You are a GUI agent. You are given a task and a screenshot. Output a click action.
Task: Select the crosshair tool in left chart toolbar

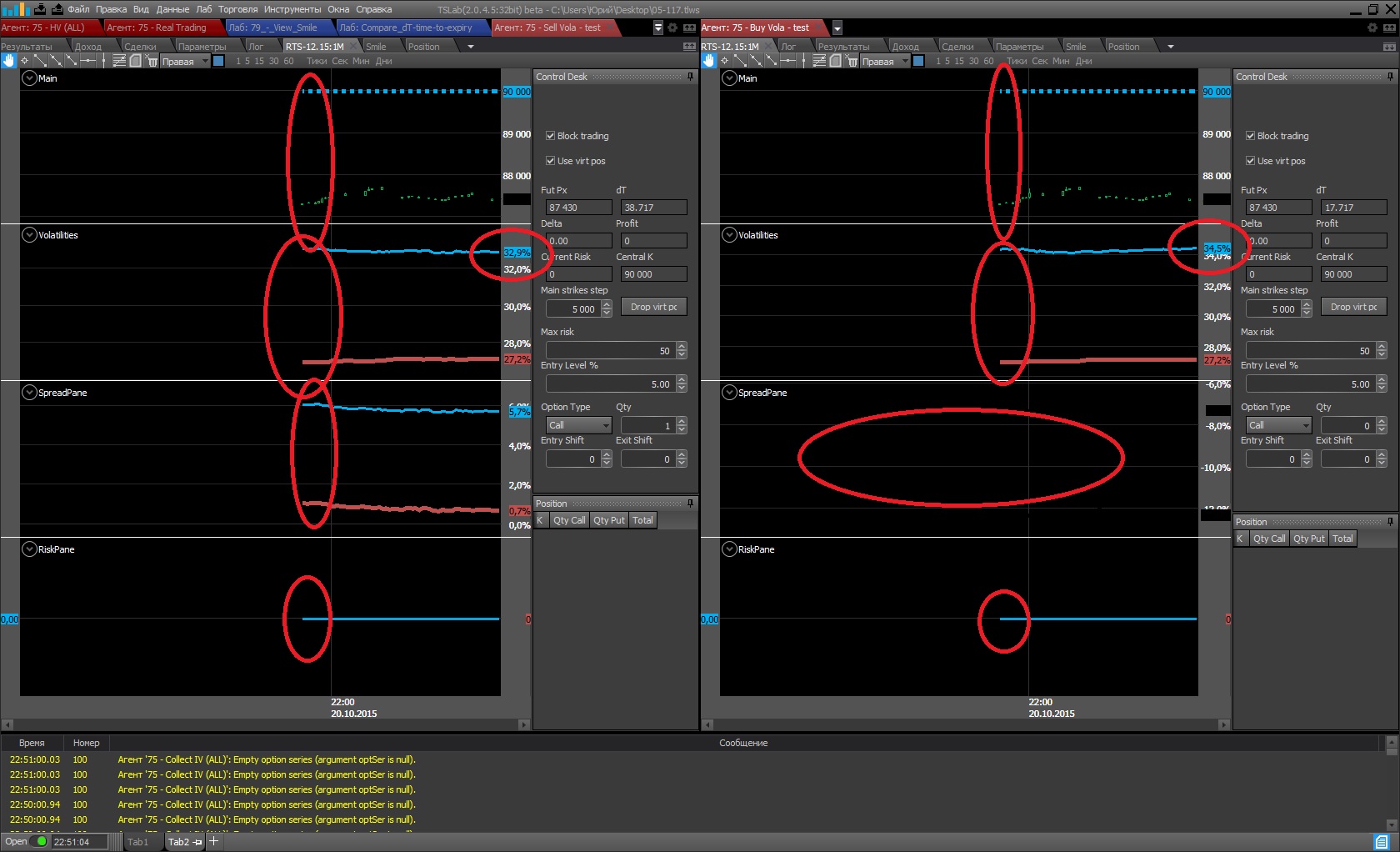tap(24, 61)
